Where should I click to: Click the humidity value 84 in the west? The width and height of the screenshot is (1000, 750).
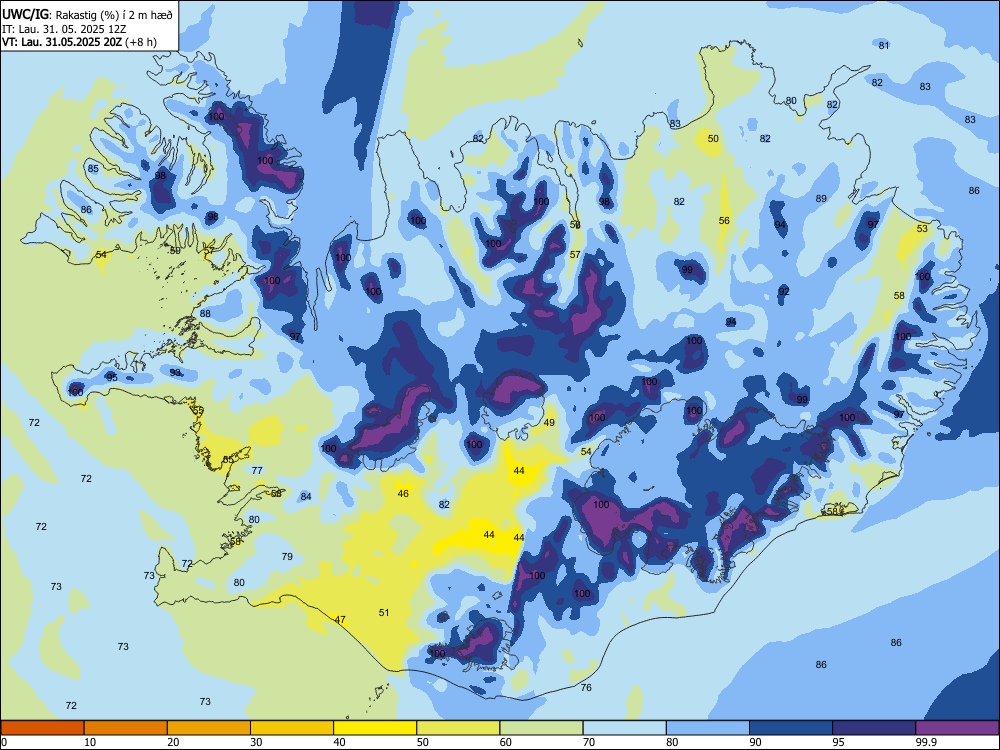click(x=306, y=497)
